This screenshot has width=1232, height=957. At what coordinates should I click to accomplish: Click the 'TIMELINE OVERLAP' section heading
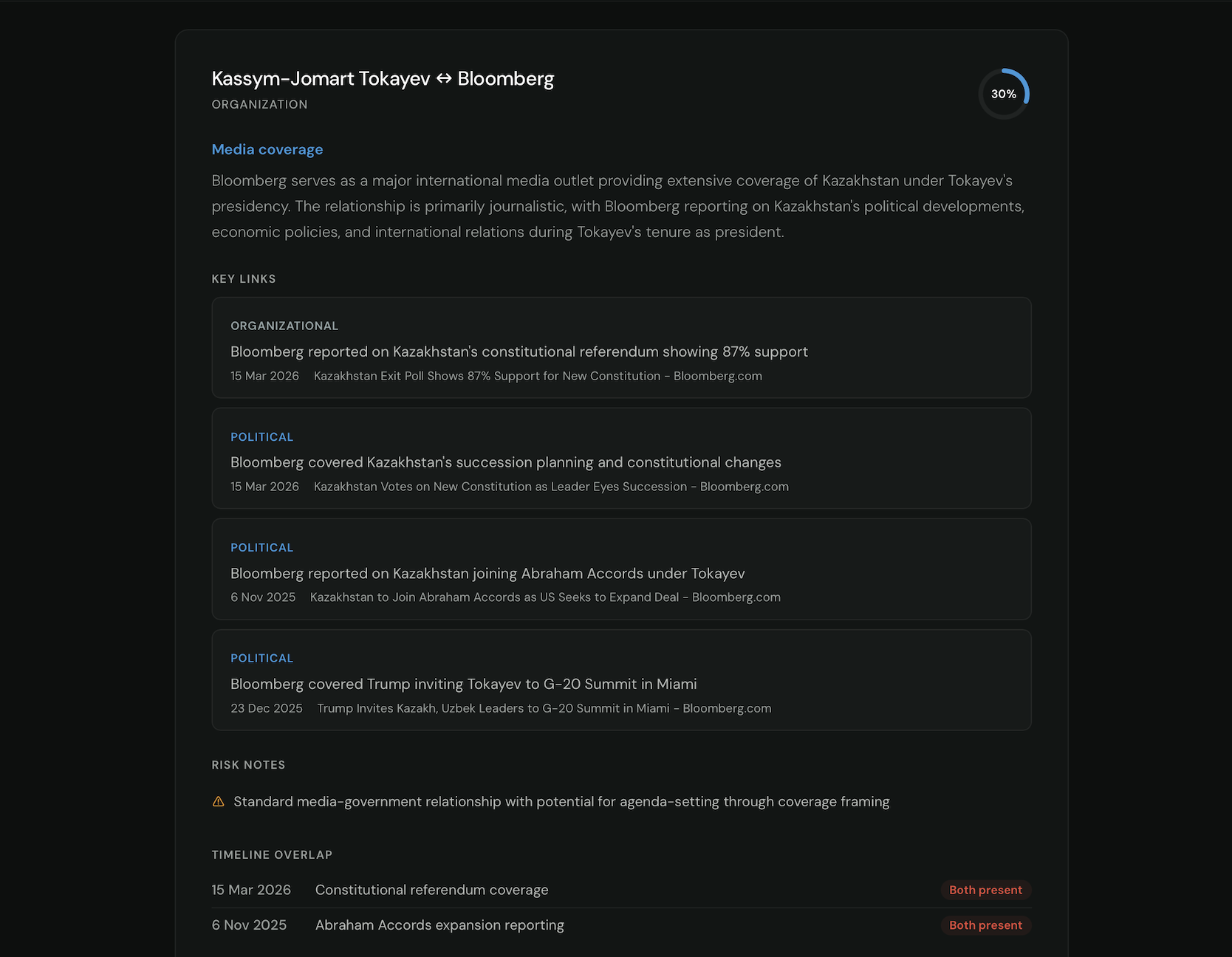click(272, 855)
